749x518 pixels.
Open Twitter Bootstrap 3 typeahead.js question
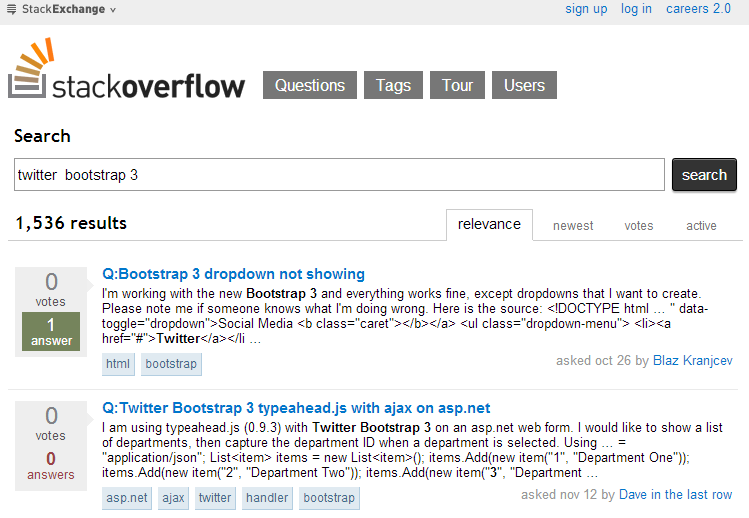tap(296, 408)
